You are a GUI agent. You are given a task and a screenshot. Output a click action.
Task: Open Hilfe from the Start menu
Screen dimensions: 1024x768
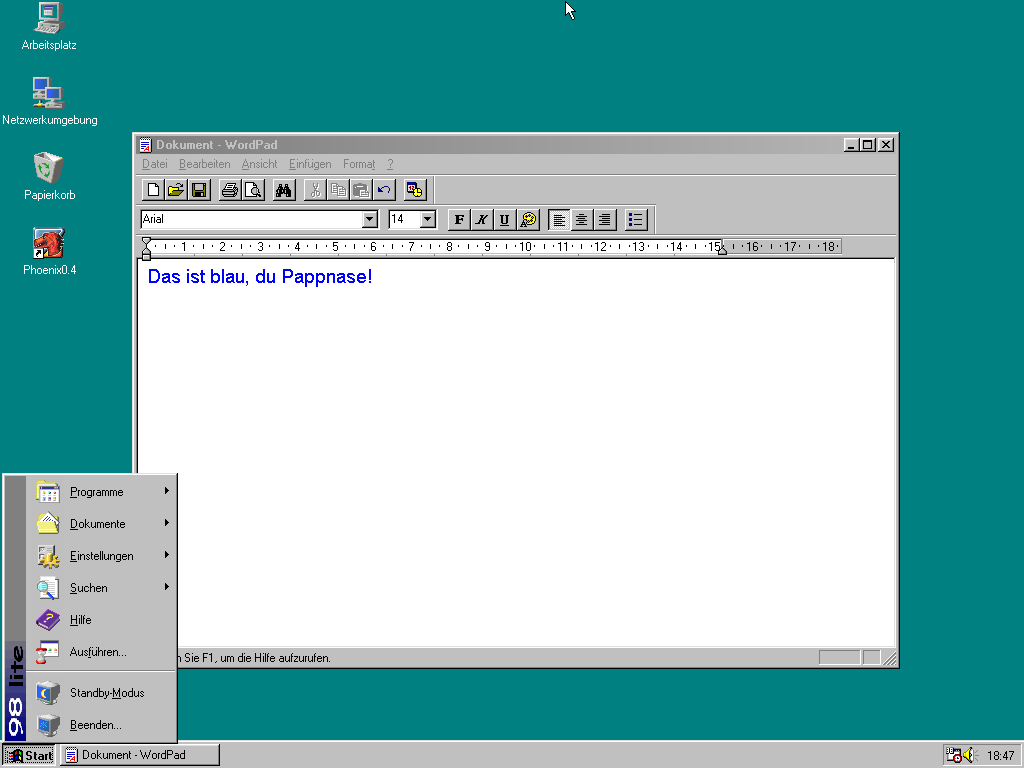pos(101,620)
